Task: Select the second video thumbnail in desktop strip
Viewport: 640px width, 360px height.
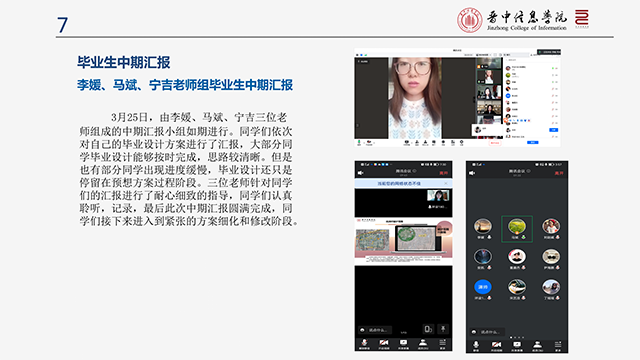Action: [x=489, y=76]
